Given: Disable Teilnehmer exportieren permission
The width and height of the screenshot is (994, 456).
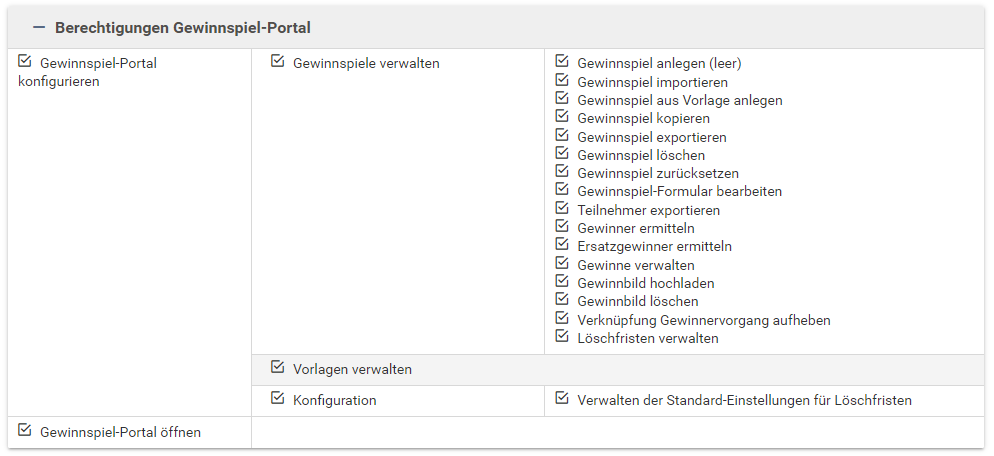Looking at the screenshot, I should pos(562,209).
